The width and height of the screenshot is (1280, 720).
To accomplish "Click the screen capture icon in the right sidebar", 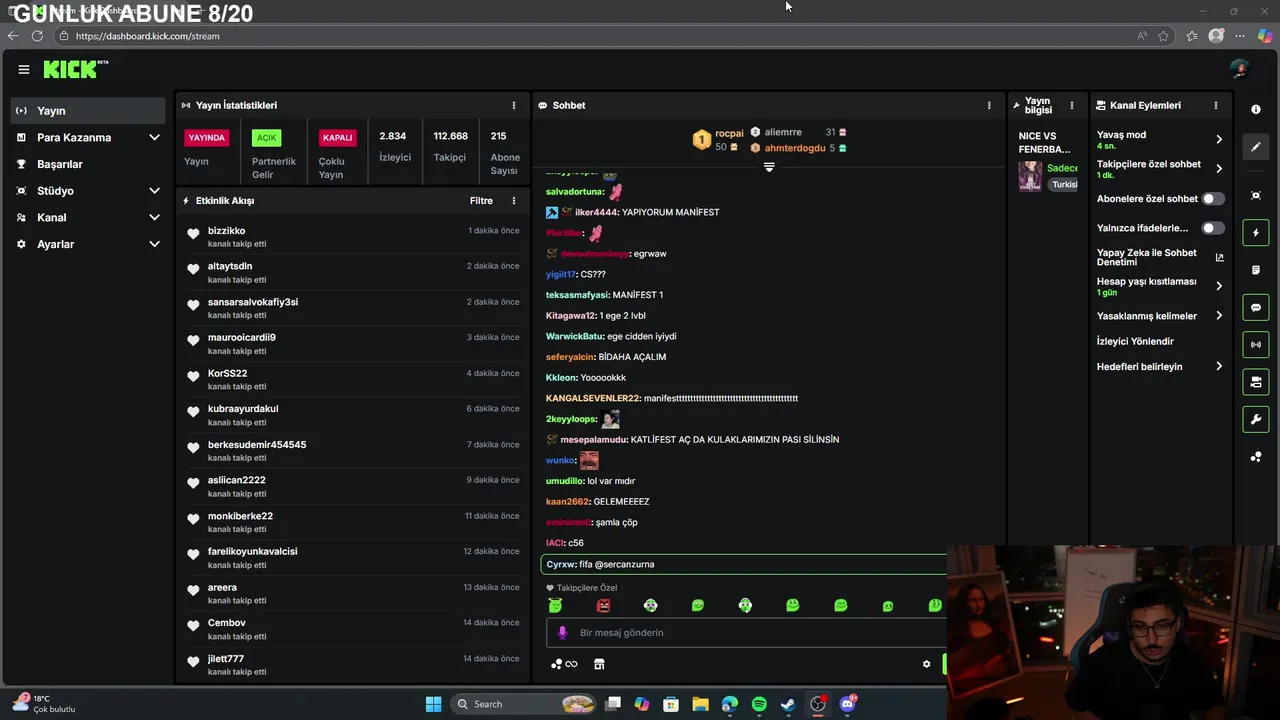I will (1256, 195).
